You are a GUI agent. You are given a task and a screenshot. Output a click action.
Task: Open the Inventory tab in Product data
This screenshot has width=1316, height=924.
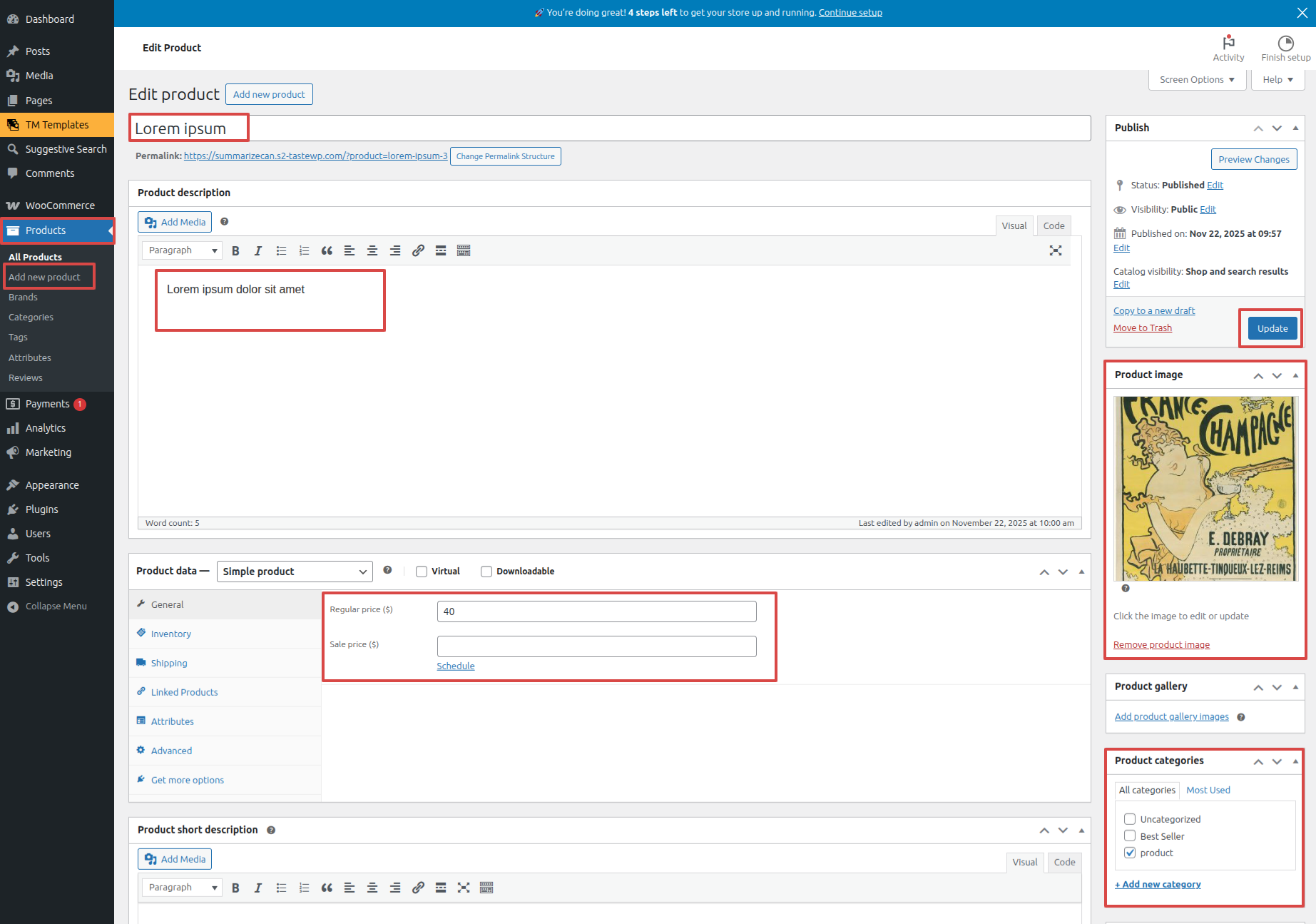tap(171, 634)
